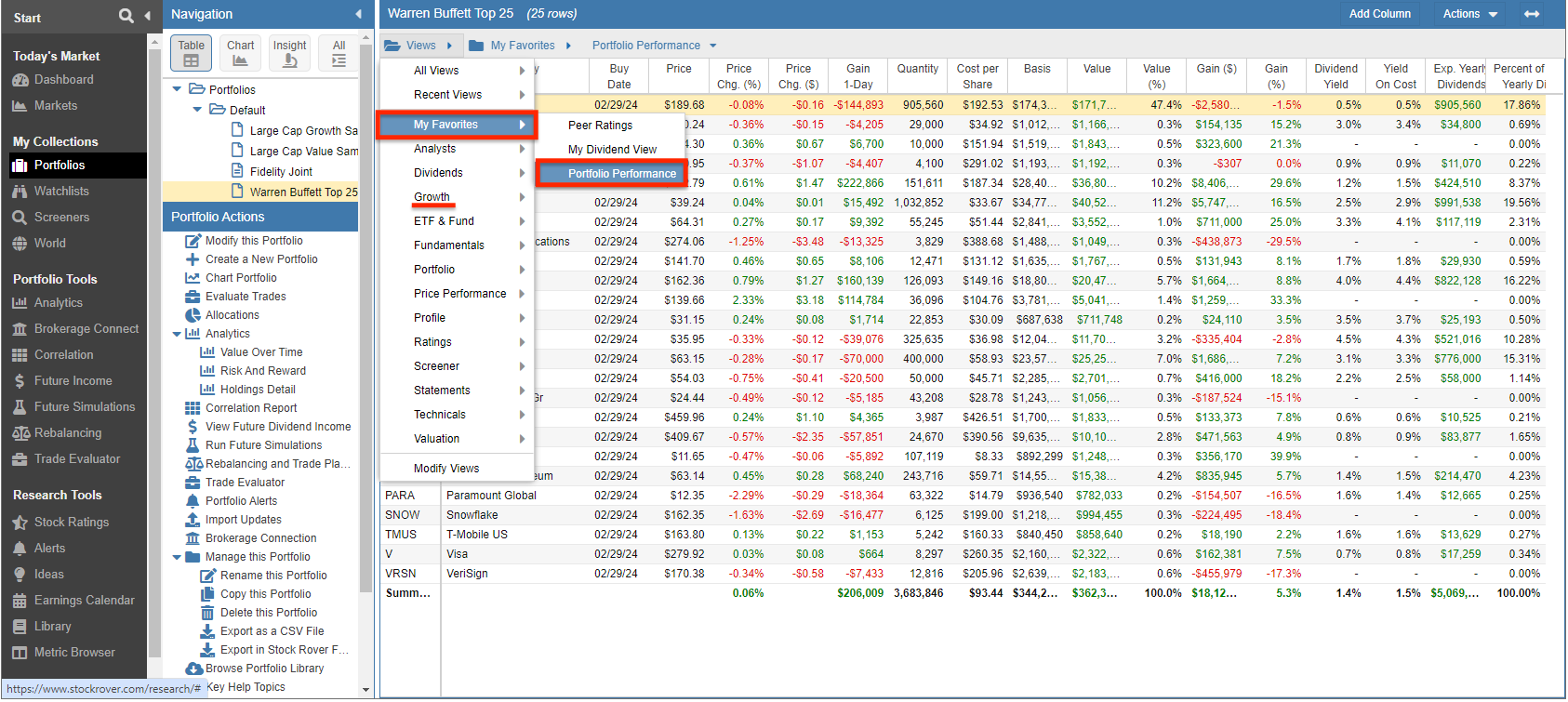Viewport: 1568px width, 702px height.
Task: Click the Add Column button
Action: click(x=1380, y=14)
